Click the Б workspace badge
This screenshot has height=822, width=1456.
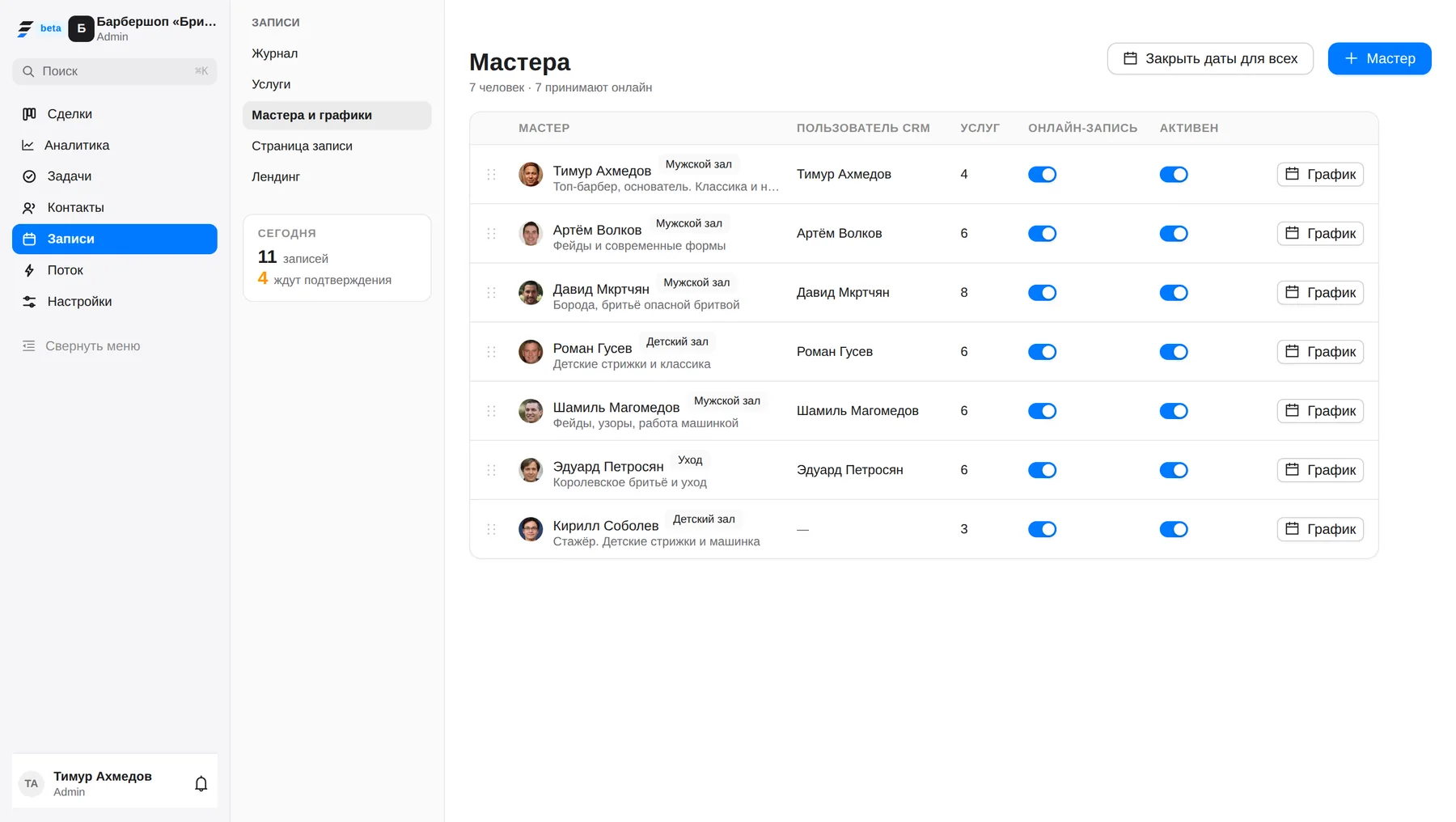coord(81,28)
